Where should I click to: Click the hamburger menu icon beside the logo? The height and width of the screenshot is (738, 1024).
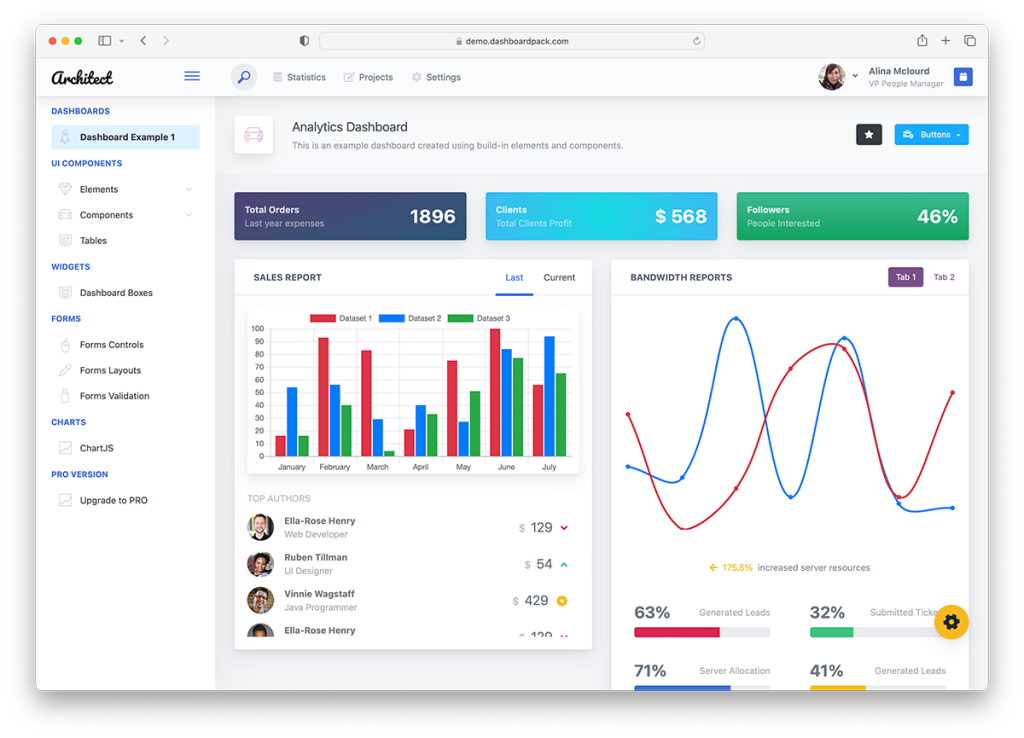[192, 76]
